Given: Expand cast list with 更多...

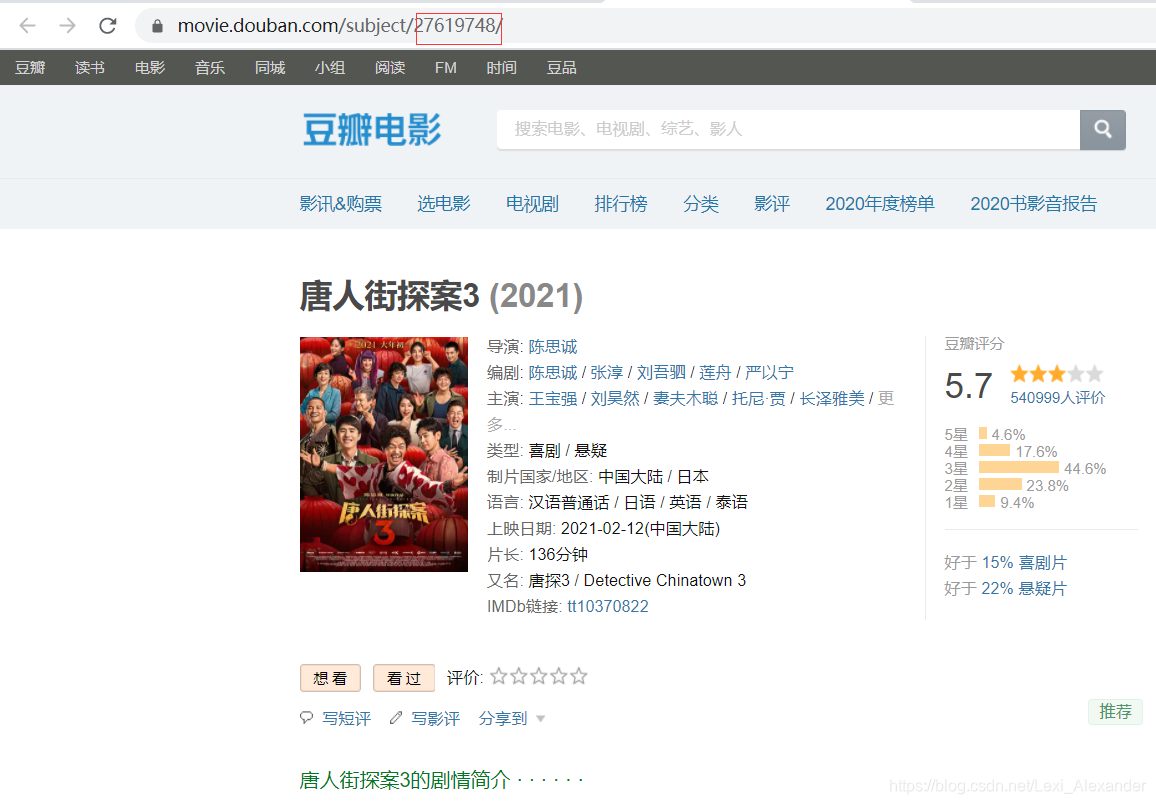Looking at the screenshot, I should (x=886, y=399).
